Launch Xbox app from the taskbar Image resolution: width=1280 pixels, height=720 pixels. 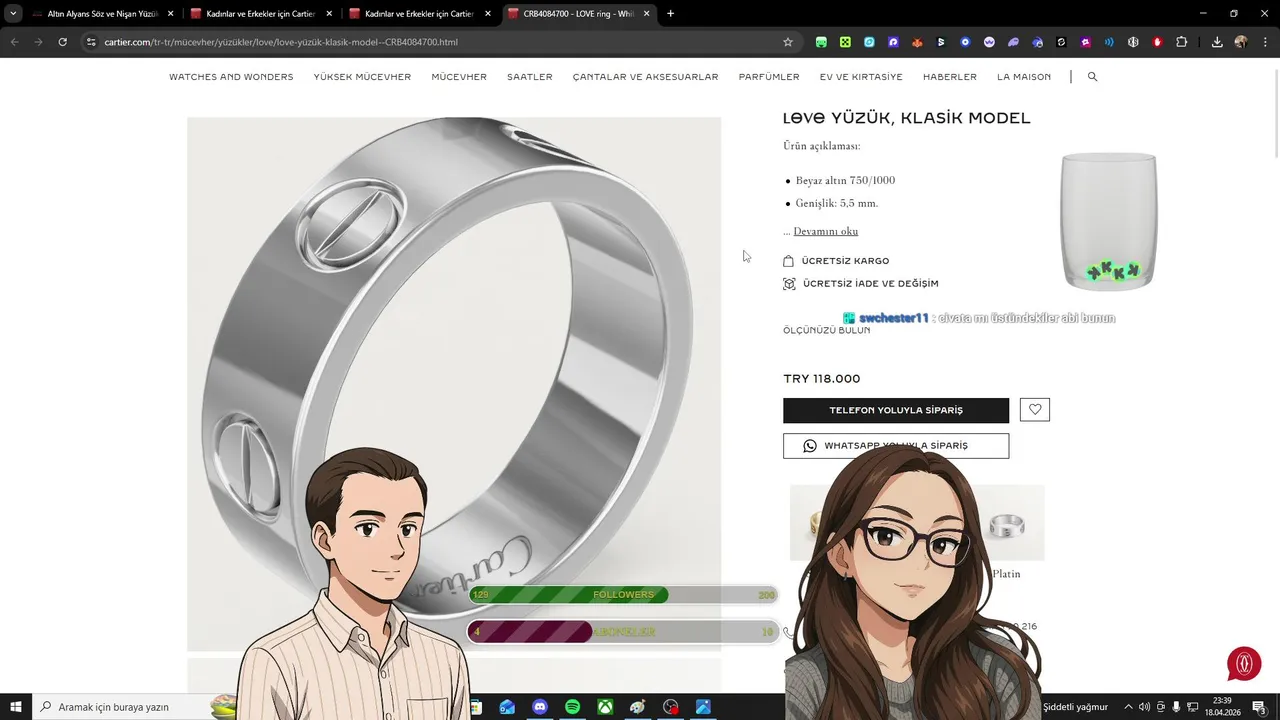[605, 707]
